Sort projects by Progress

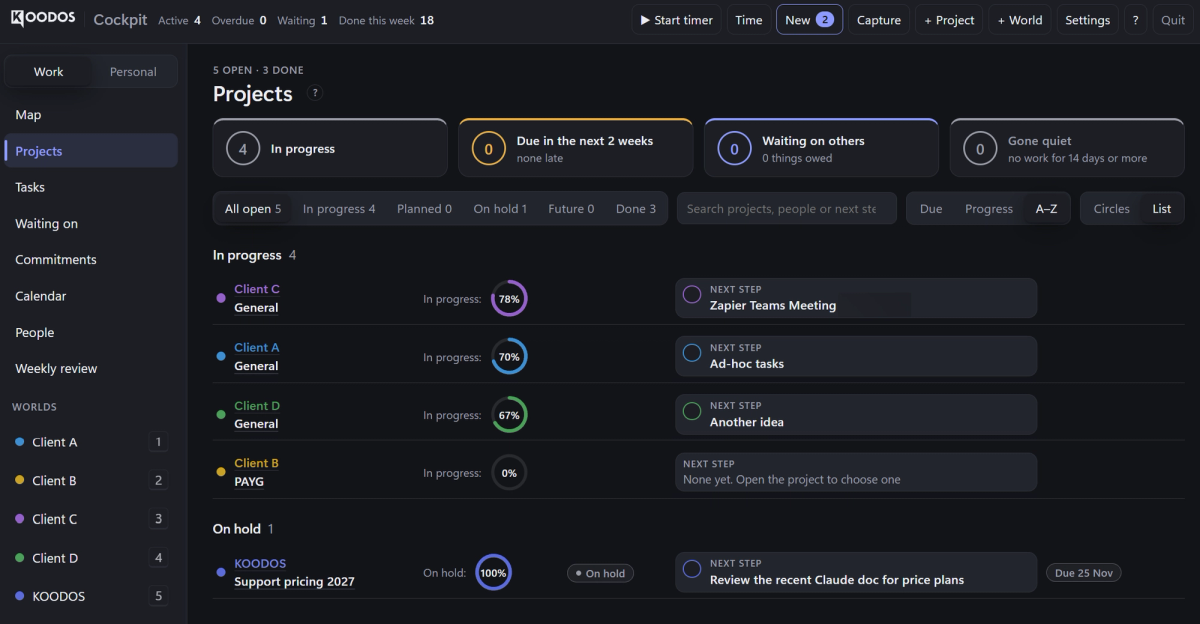click(989, 209)
